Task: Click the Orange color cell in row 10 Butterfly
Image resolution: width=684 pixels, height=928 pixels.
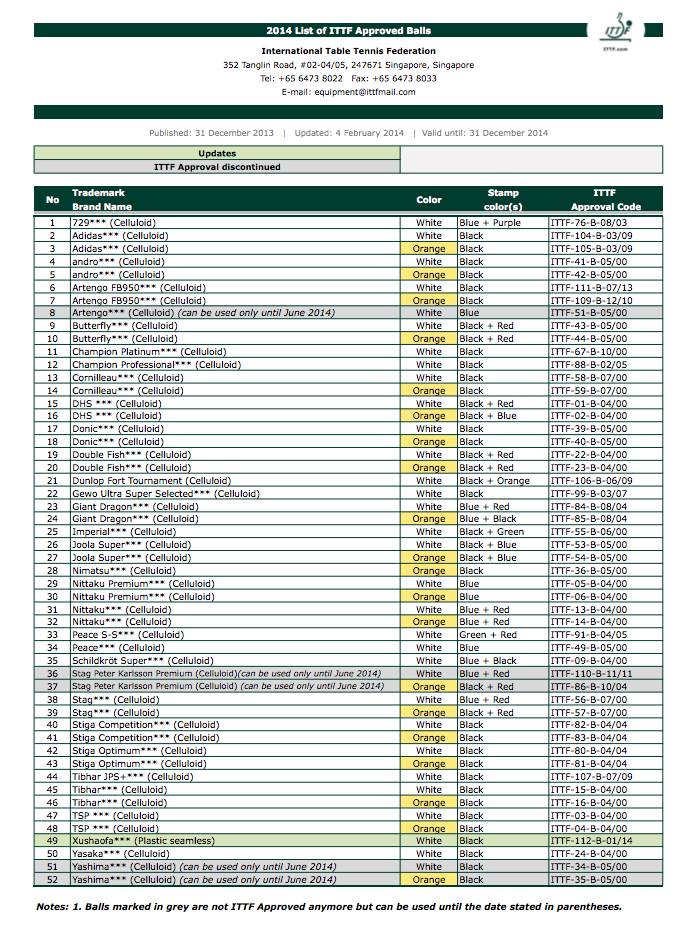Action: pyautogui.click(x=429, y=339)
